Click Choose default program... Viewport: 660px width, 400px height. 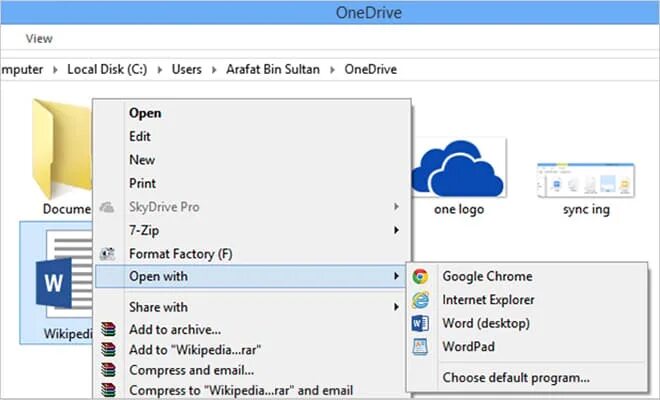pos(527,378)
